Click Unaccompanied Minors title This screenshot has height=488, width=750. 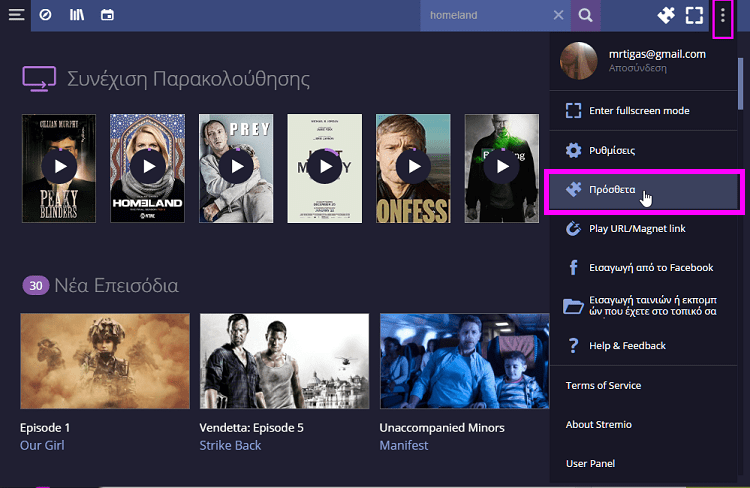[442, 428]
